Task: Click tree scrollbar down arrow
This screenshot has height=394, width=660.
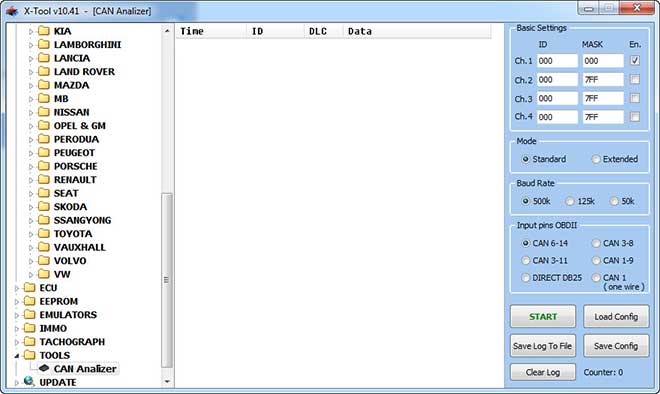Action: coord(167,381)
